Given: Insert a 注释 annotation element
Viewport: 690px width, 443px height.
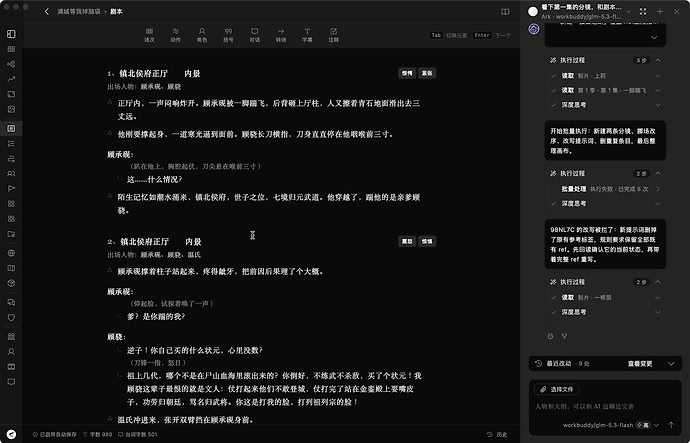Looking at the screenshot, I should tap(334, 35).
